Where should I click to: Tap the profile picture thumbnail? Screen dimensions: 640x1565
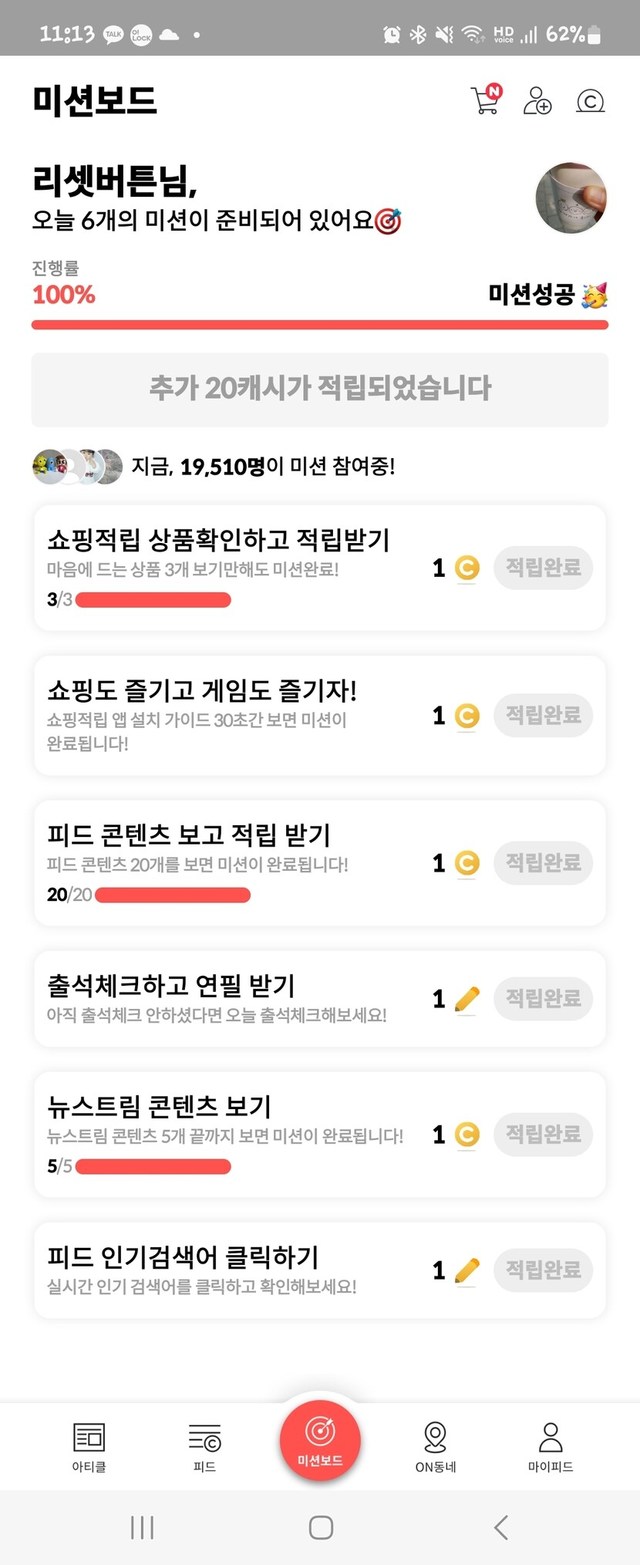[571, 196]
